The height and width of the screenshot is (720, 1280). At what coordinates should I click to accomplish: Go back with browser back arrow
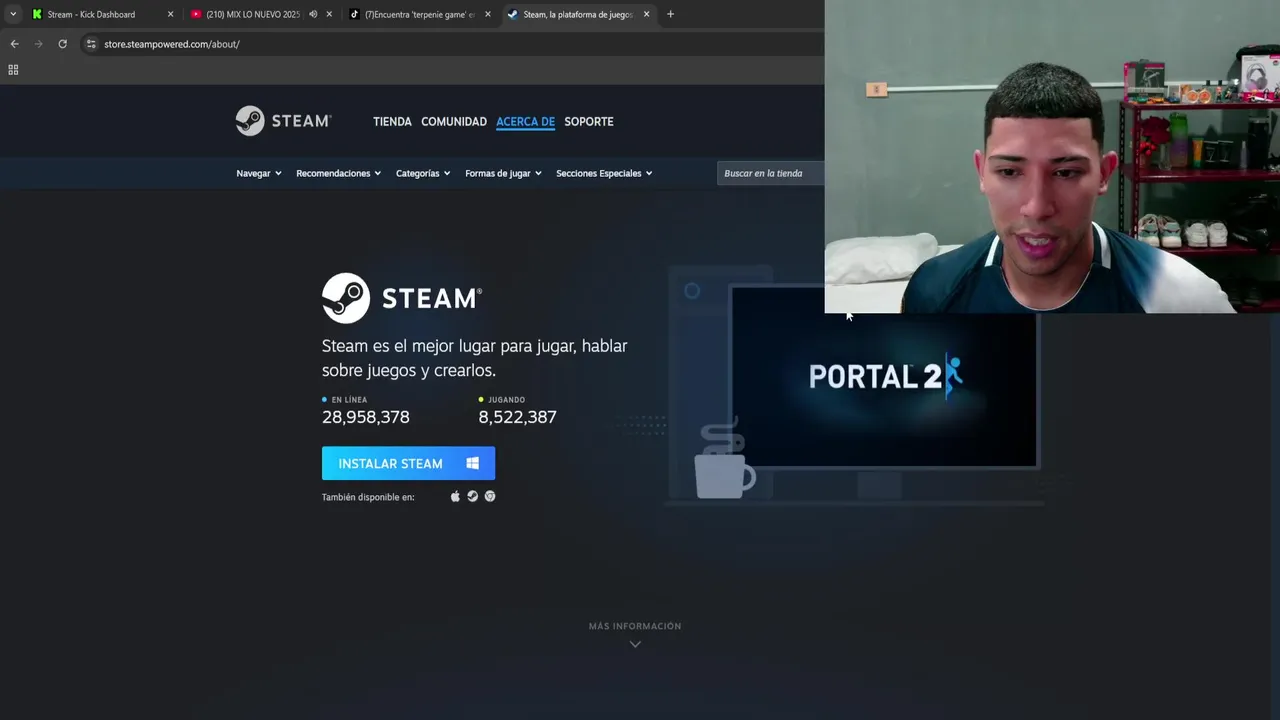click(14, 44)
